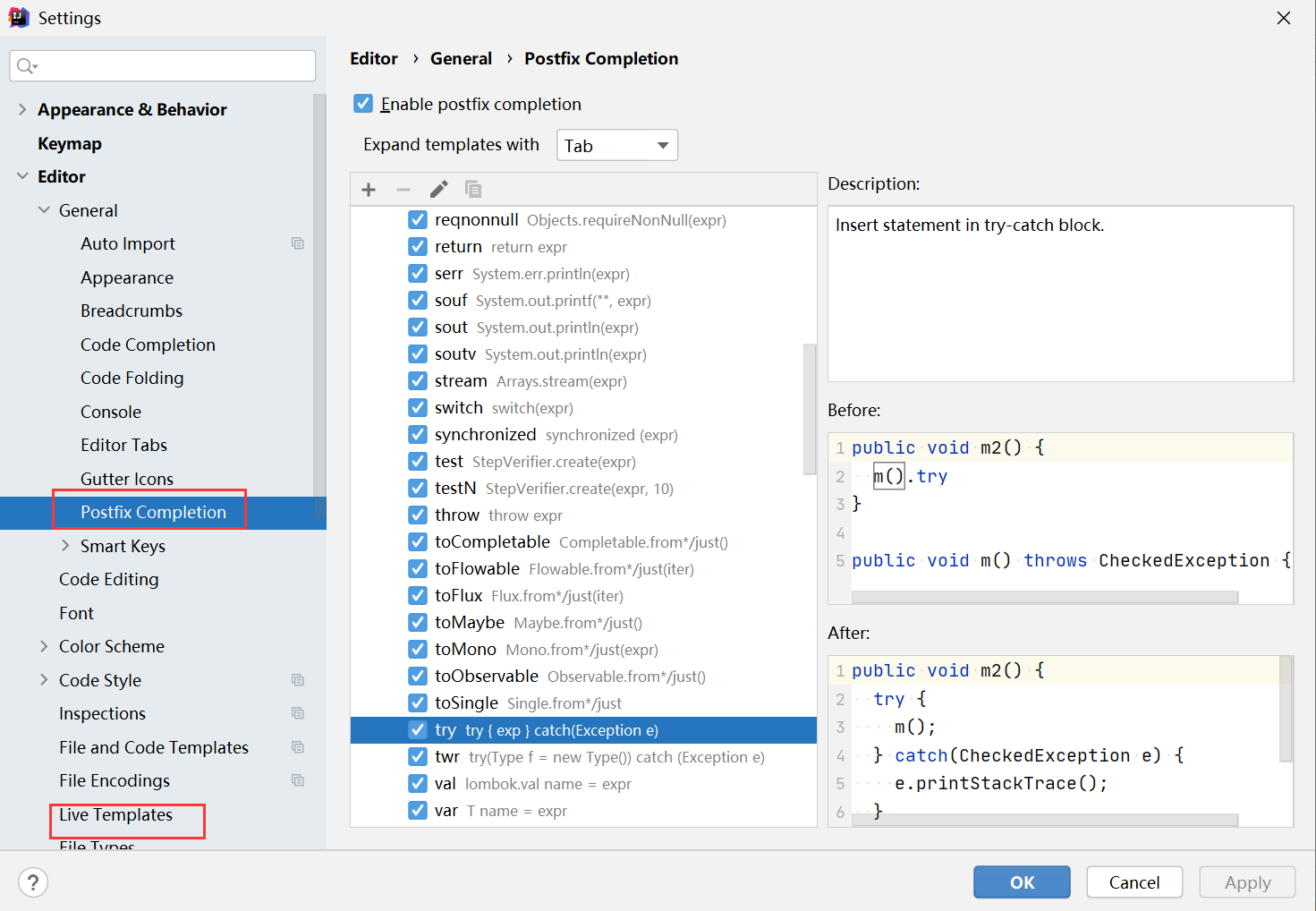This screenshot has height=911, width=1316.
Task: Open Code Editing settings page
Action: tap(108, 579)
